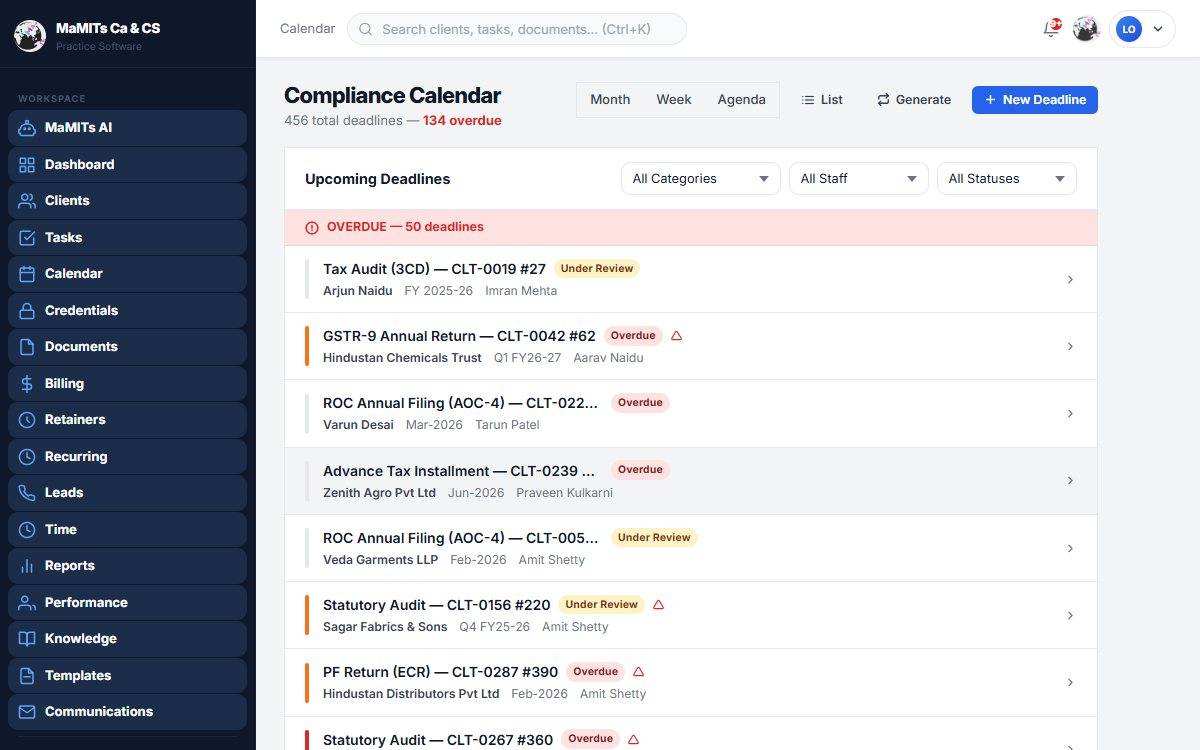Click the Documents file icon

tap(27, 347)
